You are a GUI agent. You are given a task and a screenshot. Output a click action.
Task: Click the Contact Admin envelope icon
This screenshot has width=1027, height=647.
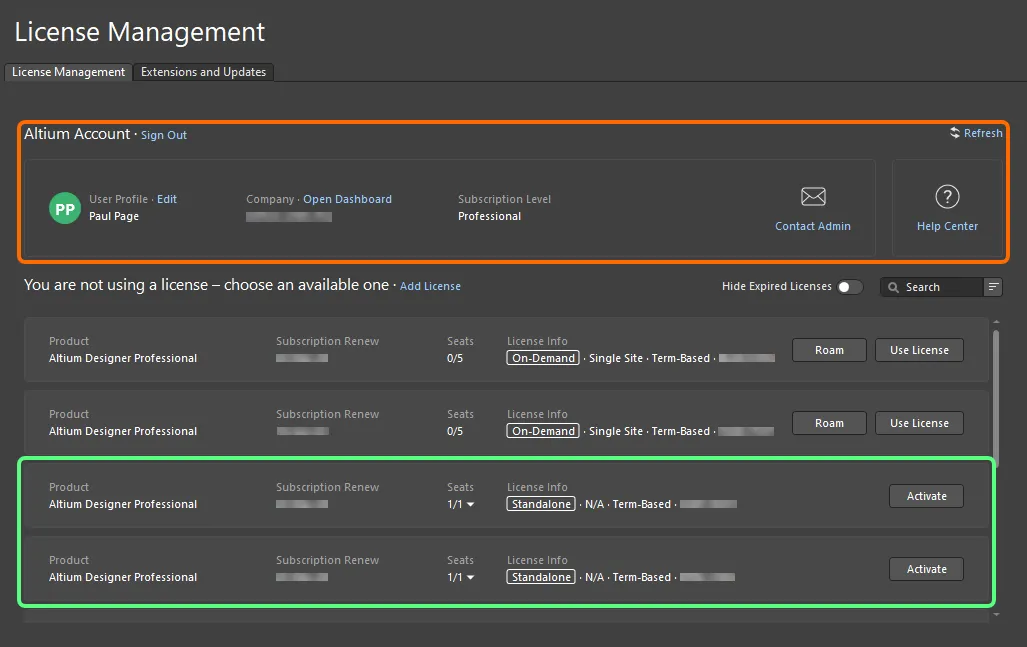pyautogui.click(x=813, y=196)
